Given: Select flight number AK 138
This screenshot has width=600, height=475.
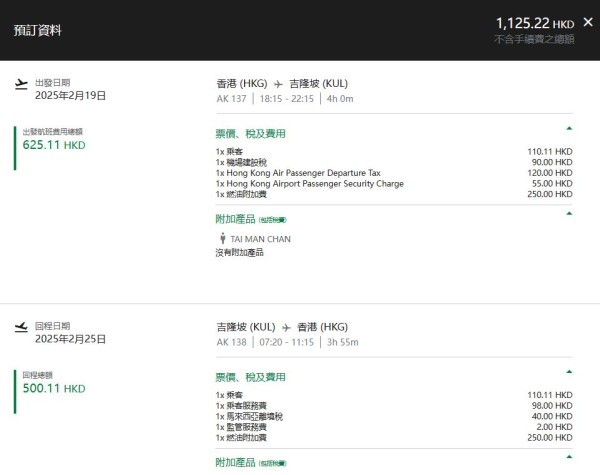Looking at the screenshot, I should point(230,342).
